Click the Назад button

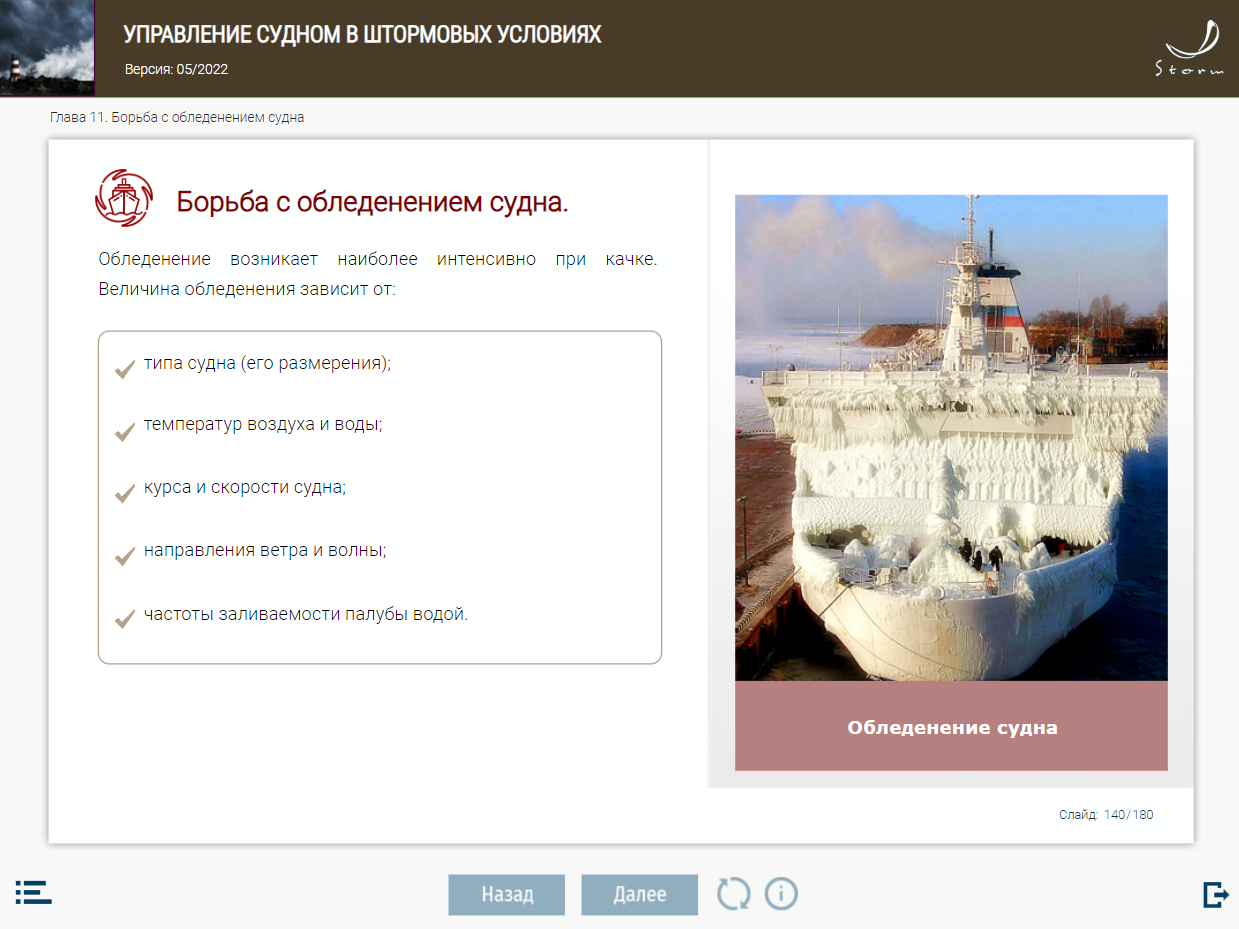(507, 895)
